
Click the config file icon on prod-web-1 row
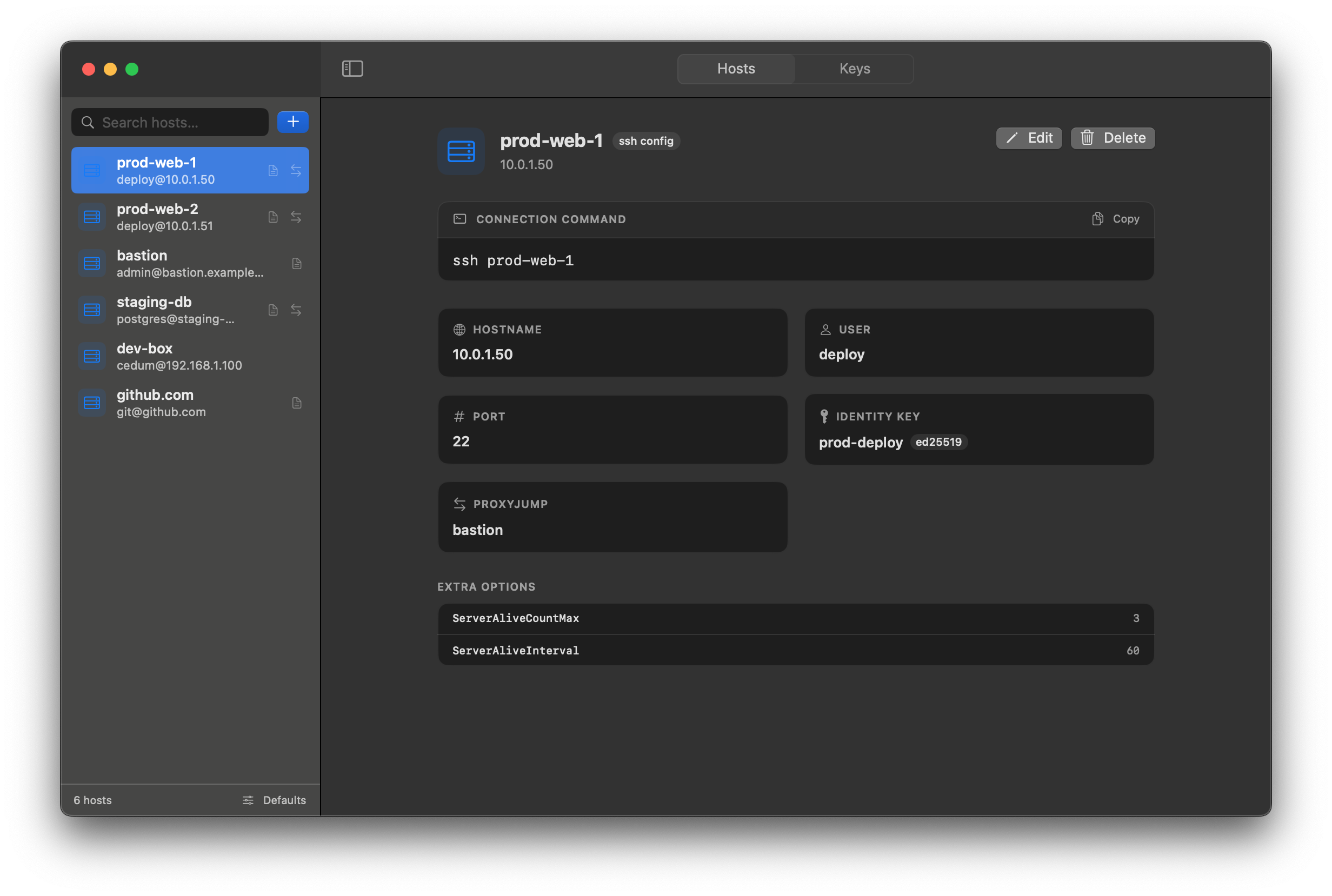coord(273,170)
